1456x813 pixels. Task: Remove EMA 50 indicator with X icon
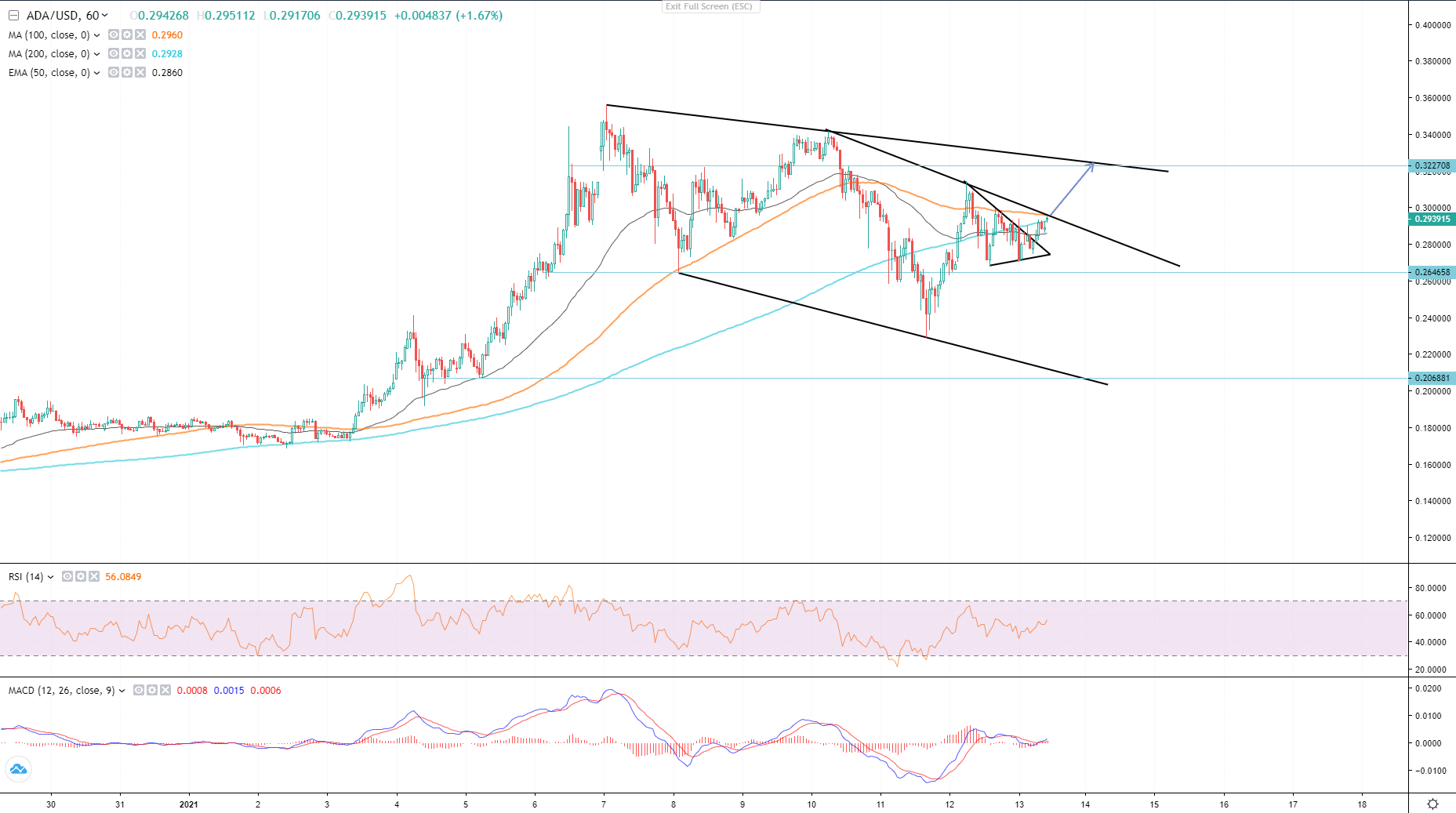(140, 72)
